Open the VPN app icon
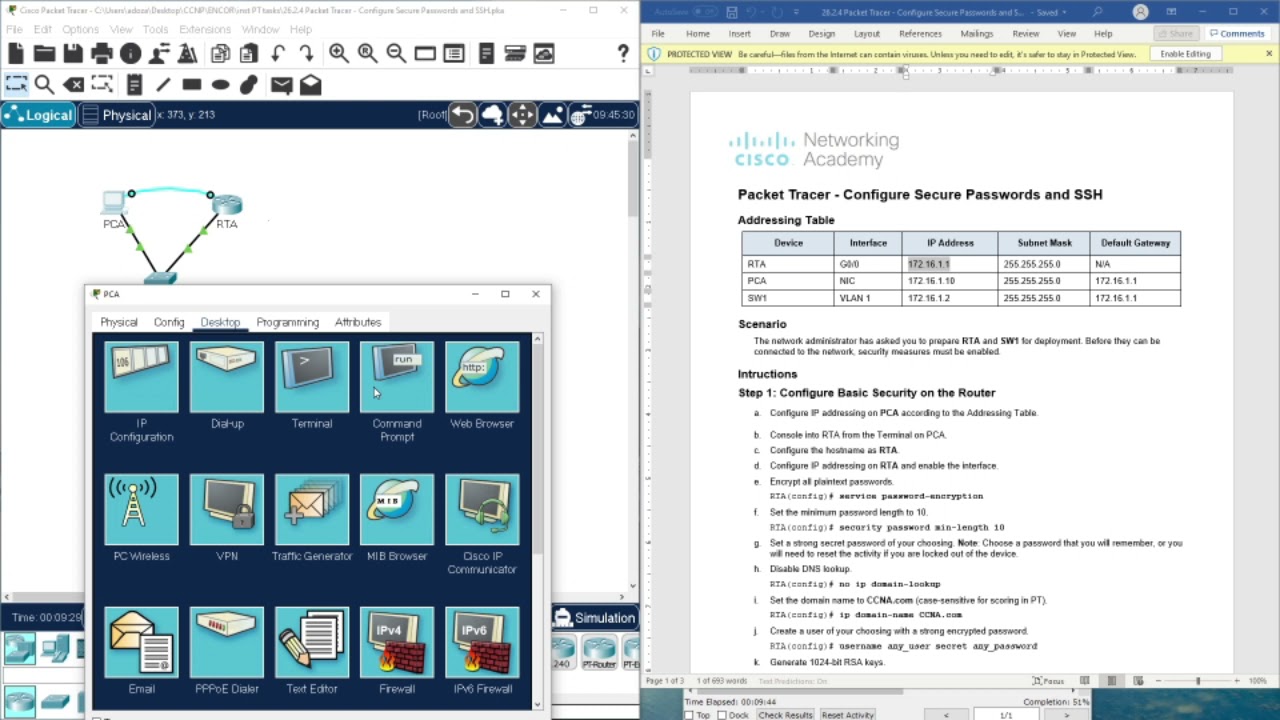The image size is (1280, 720). click(x=227, y=510)
